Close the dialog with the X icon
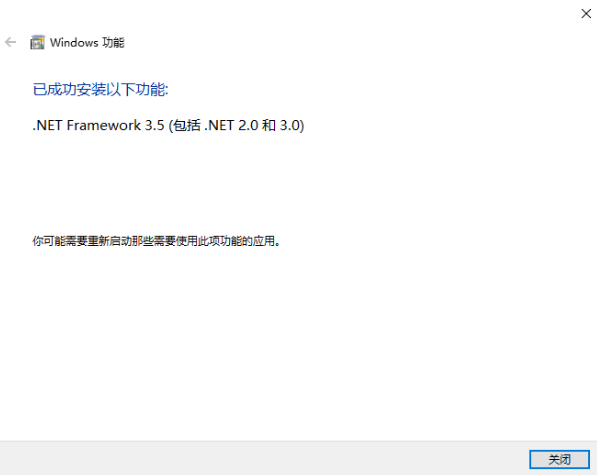Viewport: 597px width, 475px height. click(586, 14)
